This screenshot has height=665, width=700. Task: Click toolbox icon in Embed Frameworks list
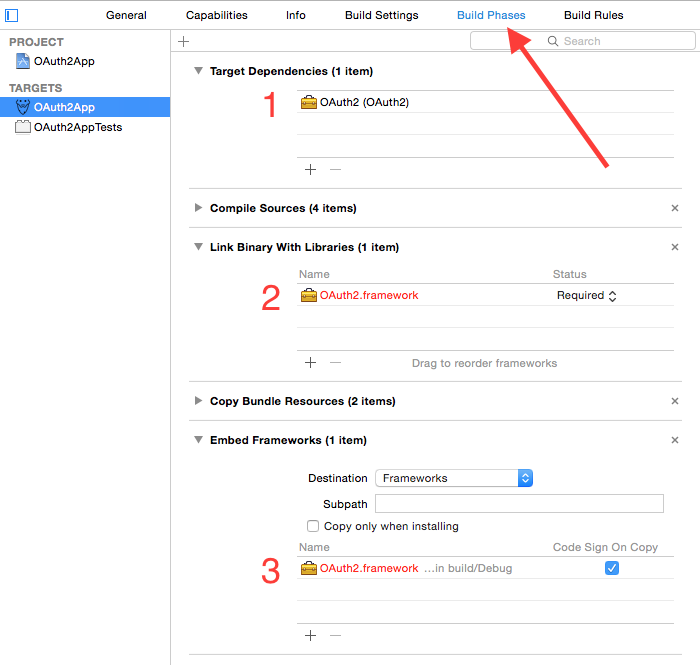tap(308, 569)
